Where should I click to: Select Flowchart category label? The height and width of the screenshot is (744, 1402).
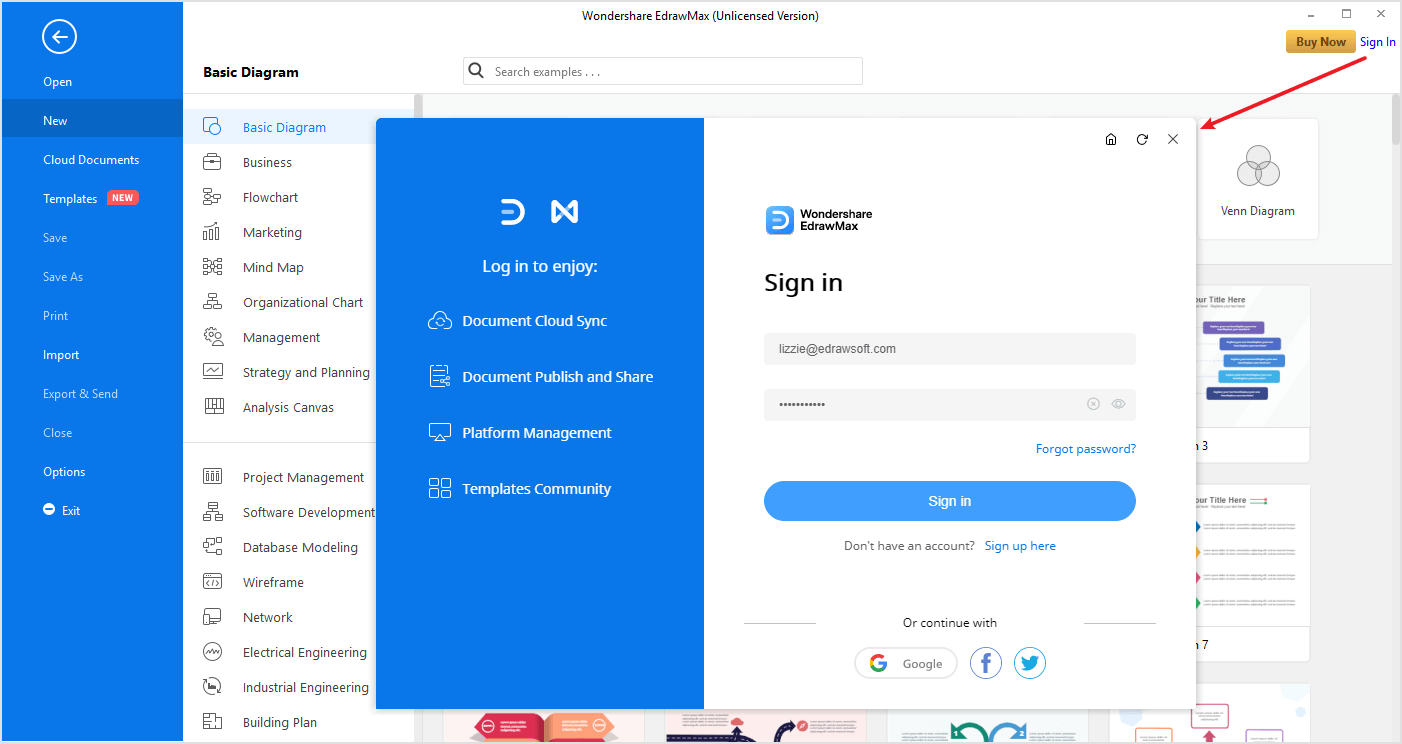click(271, 197)
